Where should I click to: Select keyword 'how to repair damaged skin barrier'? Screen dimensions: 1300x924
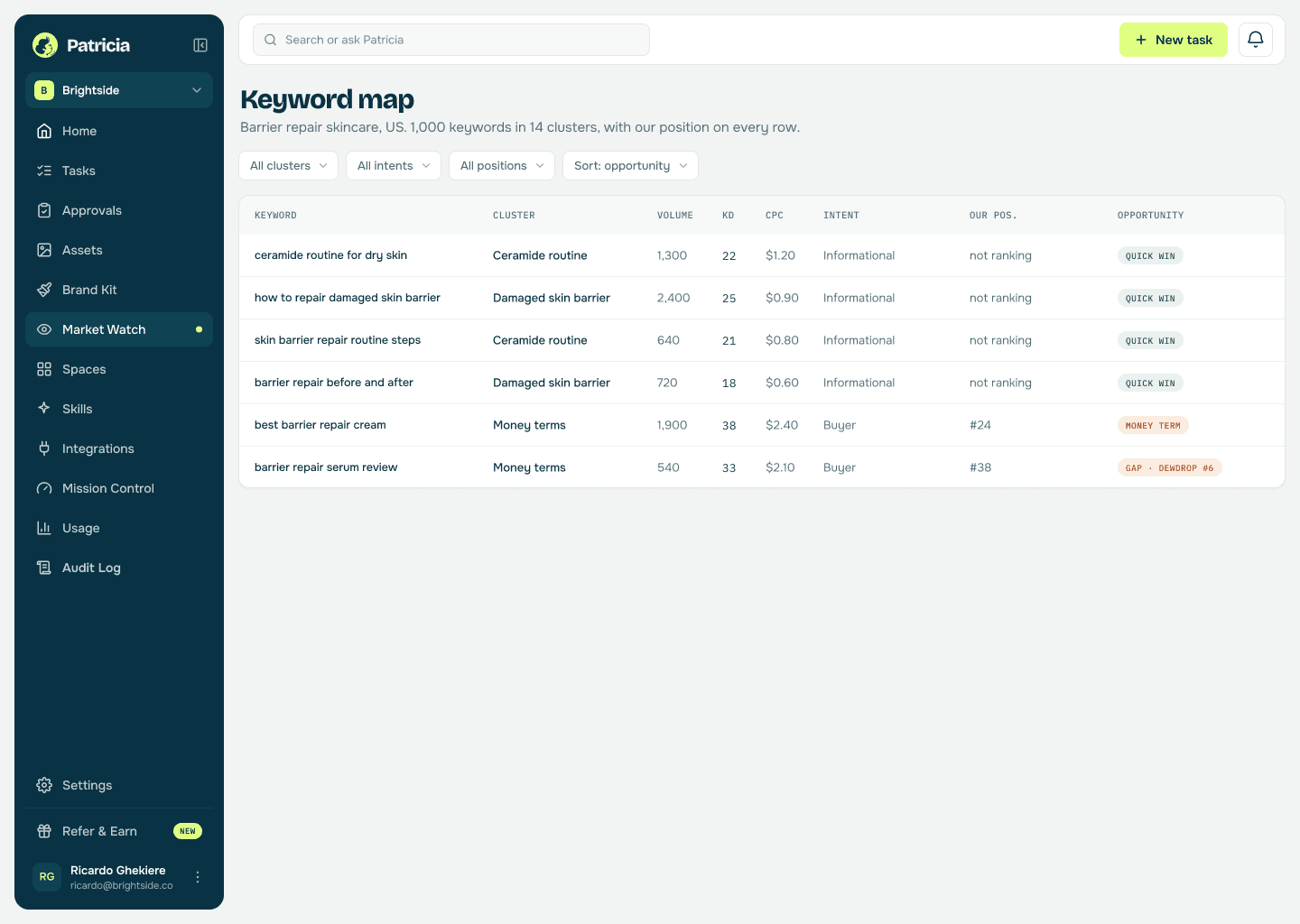tap(348, 298)
